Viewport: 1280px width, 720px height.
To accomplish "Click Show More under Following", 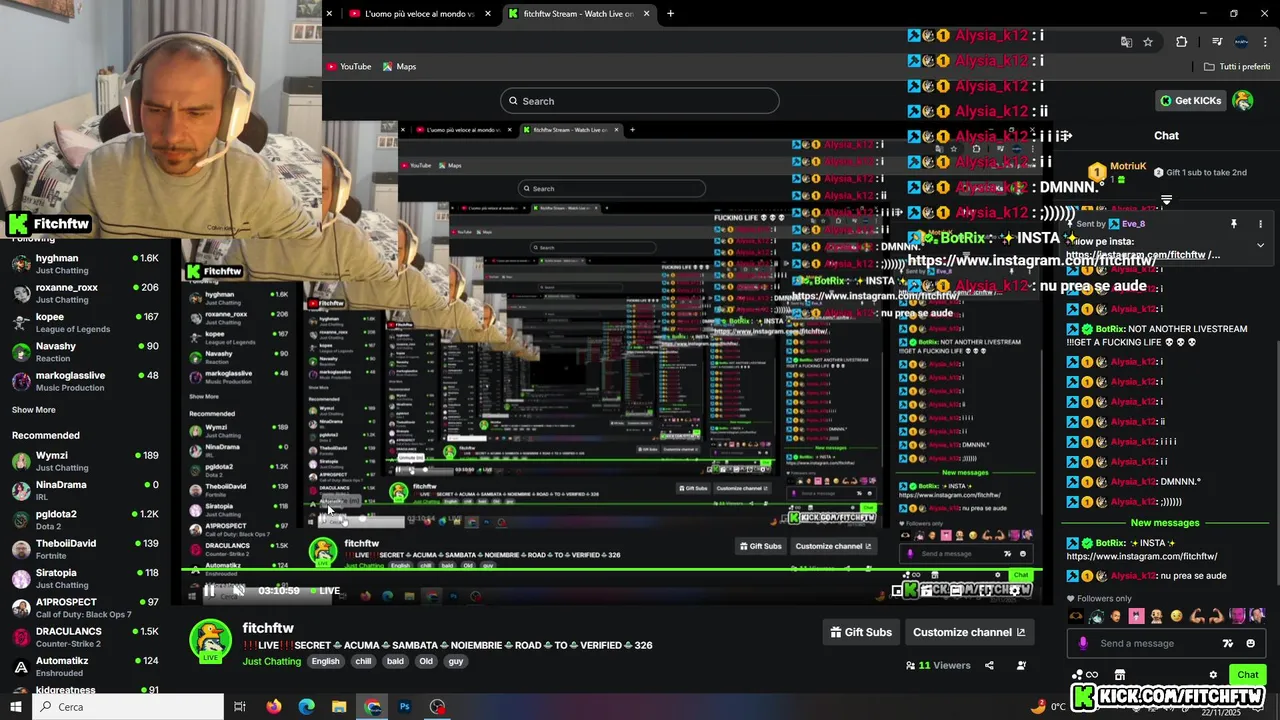I will tap(34, 410).
